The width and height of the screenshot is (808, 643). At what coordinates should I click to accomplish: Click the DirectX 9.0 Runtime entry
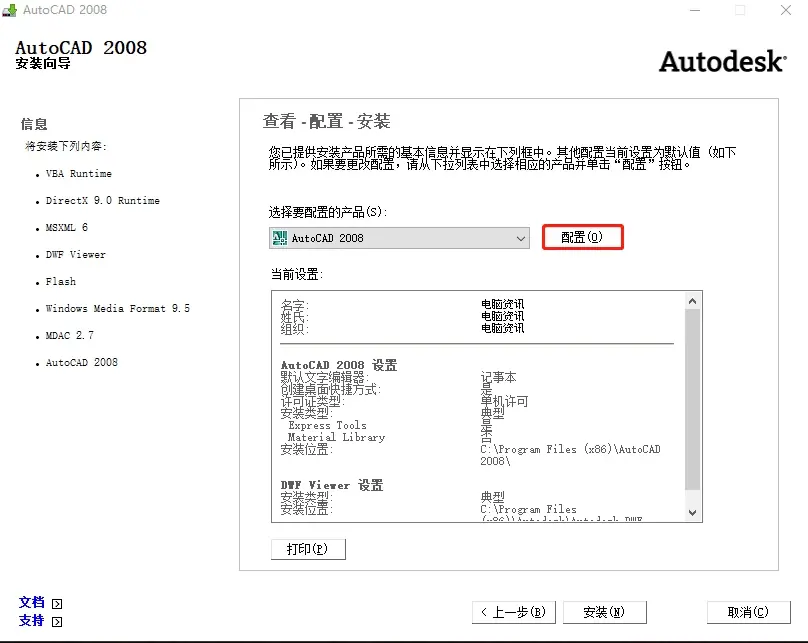click(103, 200)
